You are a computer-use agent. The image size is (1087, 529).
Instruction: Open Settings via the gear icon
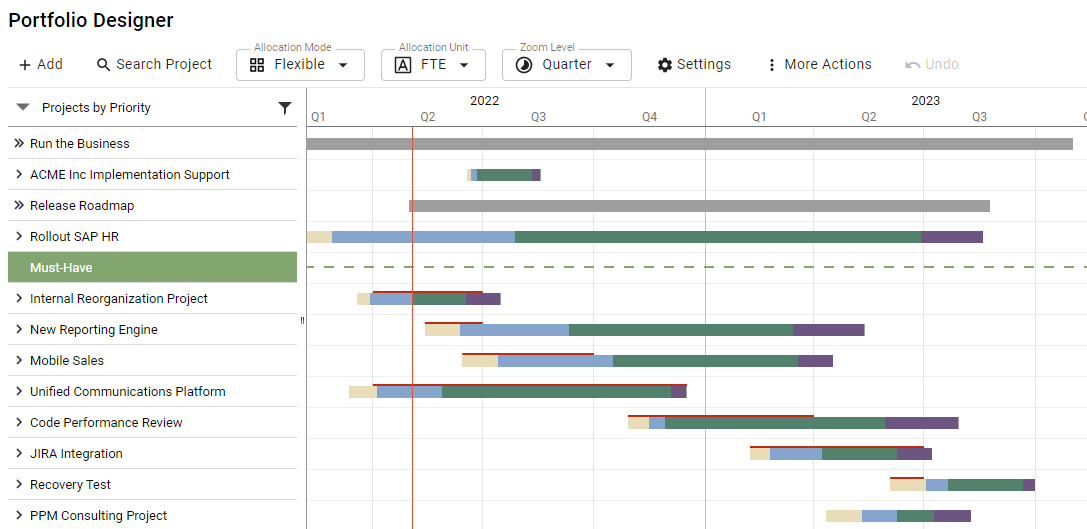point(665,65)
